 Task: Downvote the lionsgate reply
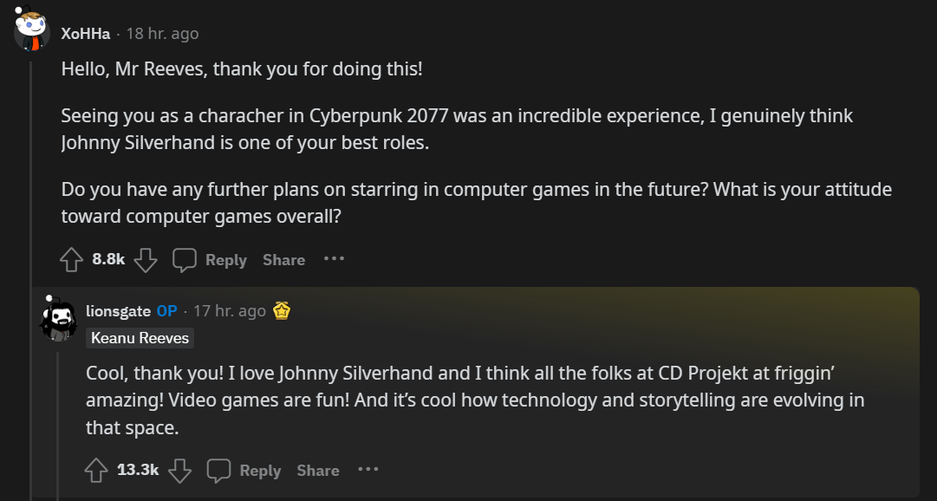(x=180, y=470)
